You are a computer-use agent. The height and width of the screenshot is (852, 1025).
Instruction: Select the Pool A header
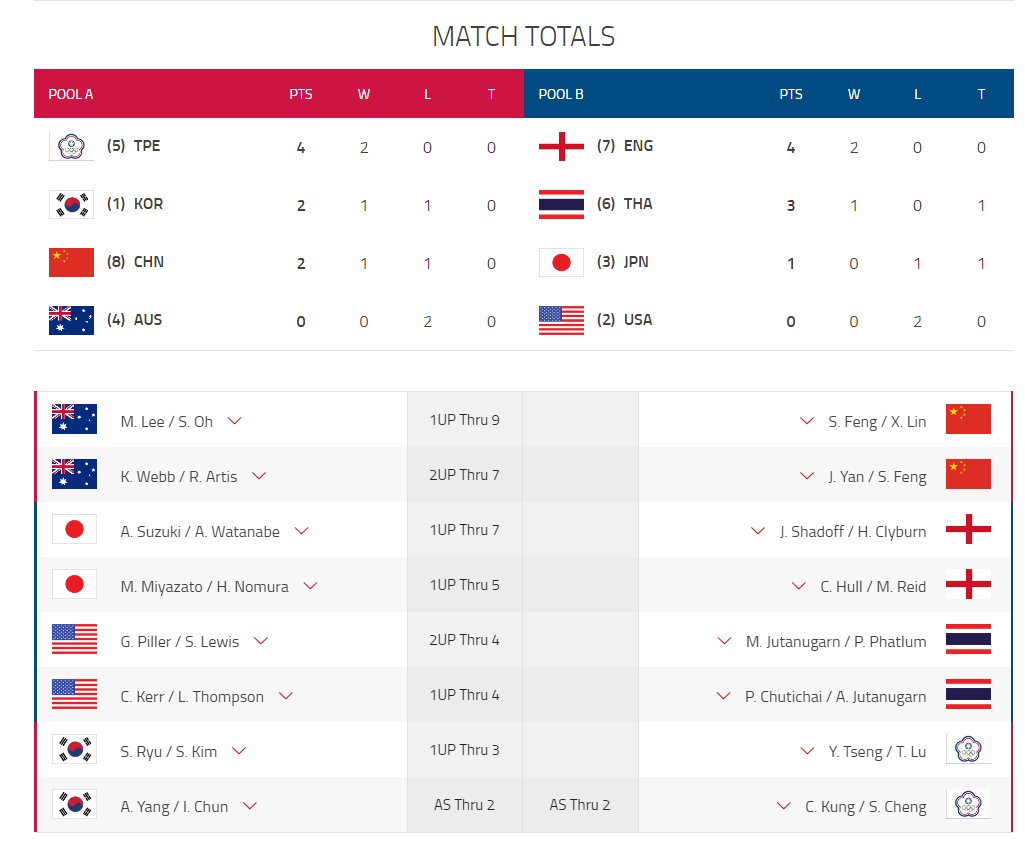[71, 95]
